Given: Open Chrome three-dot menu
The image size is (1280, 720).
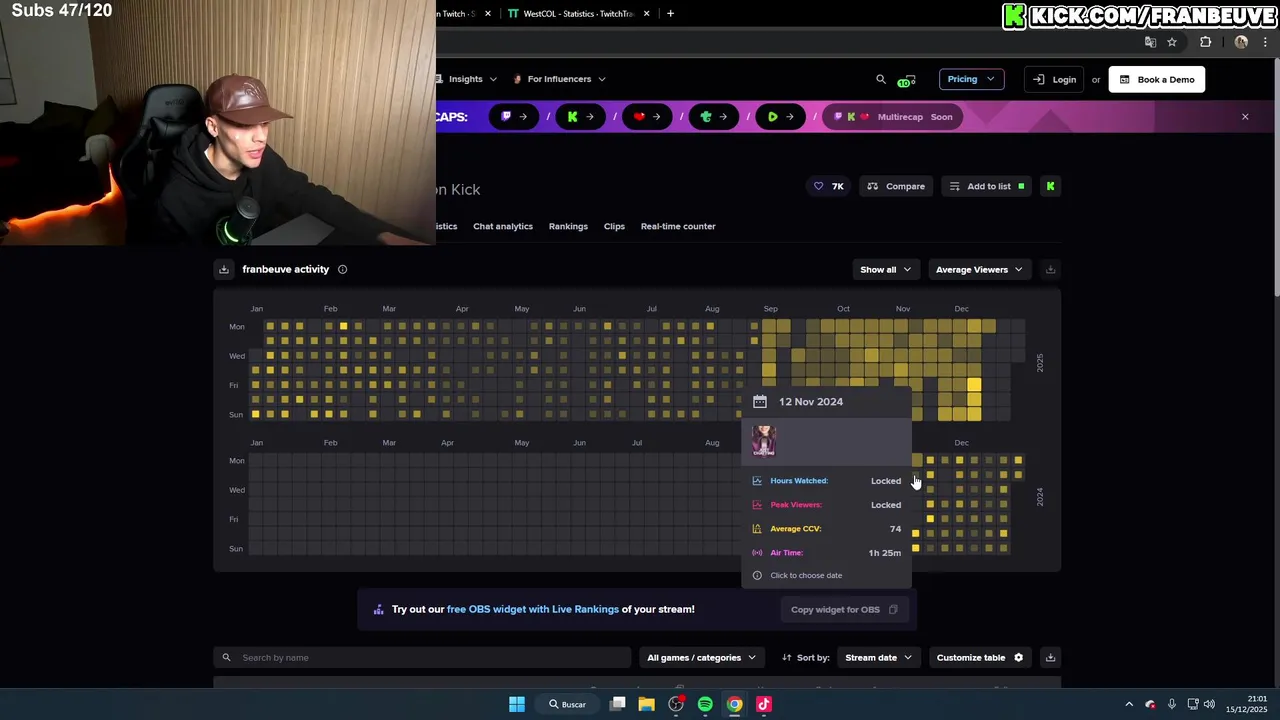Looking at the screenshot, I should coord(1266,42).
